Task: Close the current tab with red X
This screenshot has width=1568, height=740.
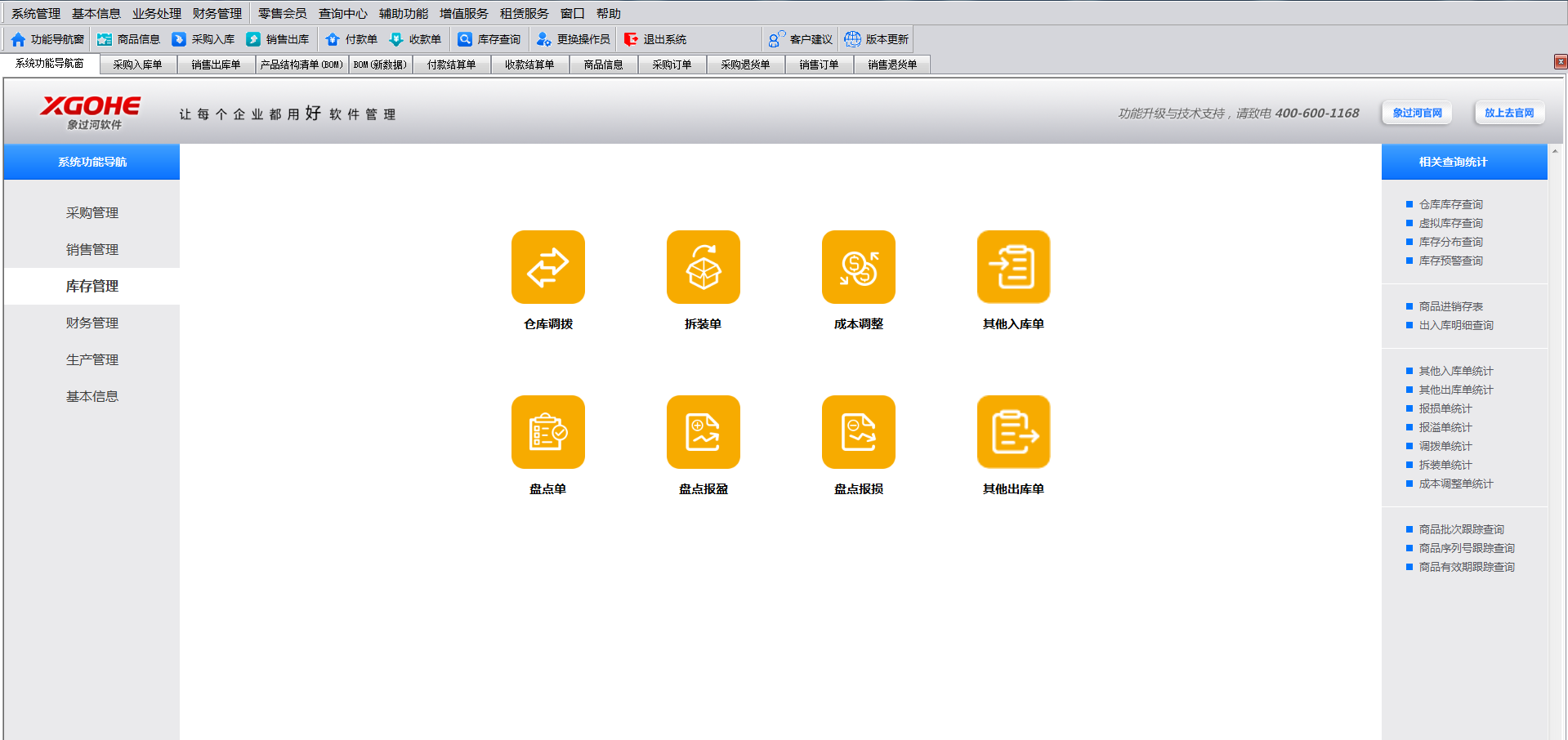Action: (1561, 62)
